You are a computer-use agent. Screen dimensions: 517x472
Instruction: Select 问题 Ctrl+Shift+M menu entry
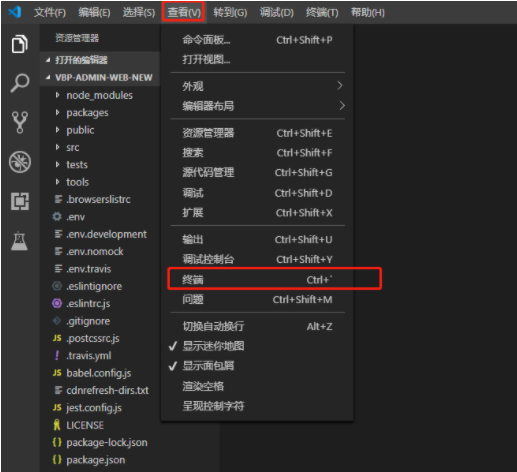[257, 299]
